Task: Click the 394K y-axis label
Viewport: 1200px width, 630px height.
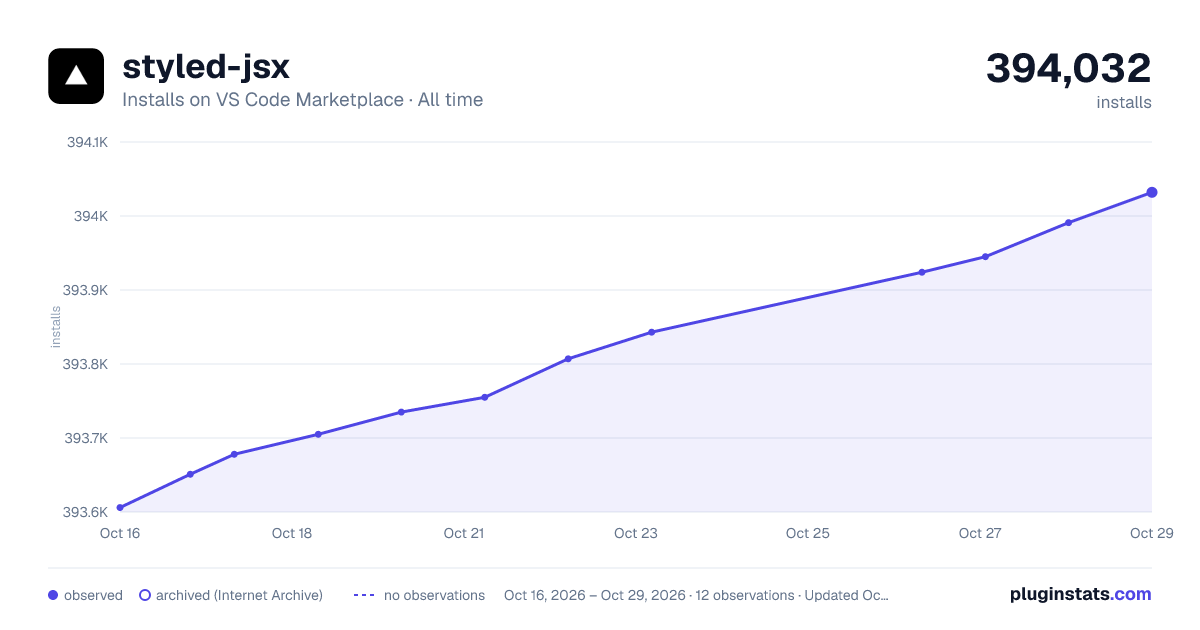Action: 92,216
